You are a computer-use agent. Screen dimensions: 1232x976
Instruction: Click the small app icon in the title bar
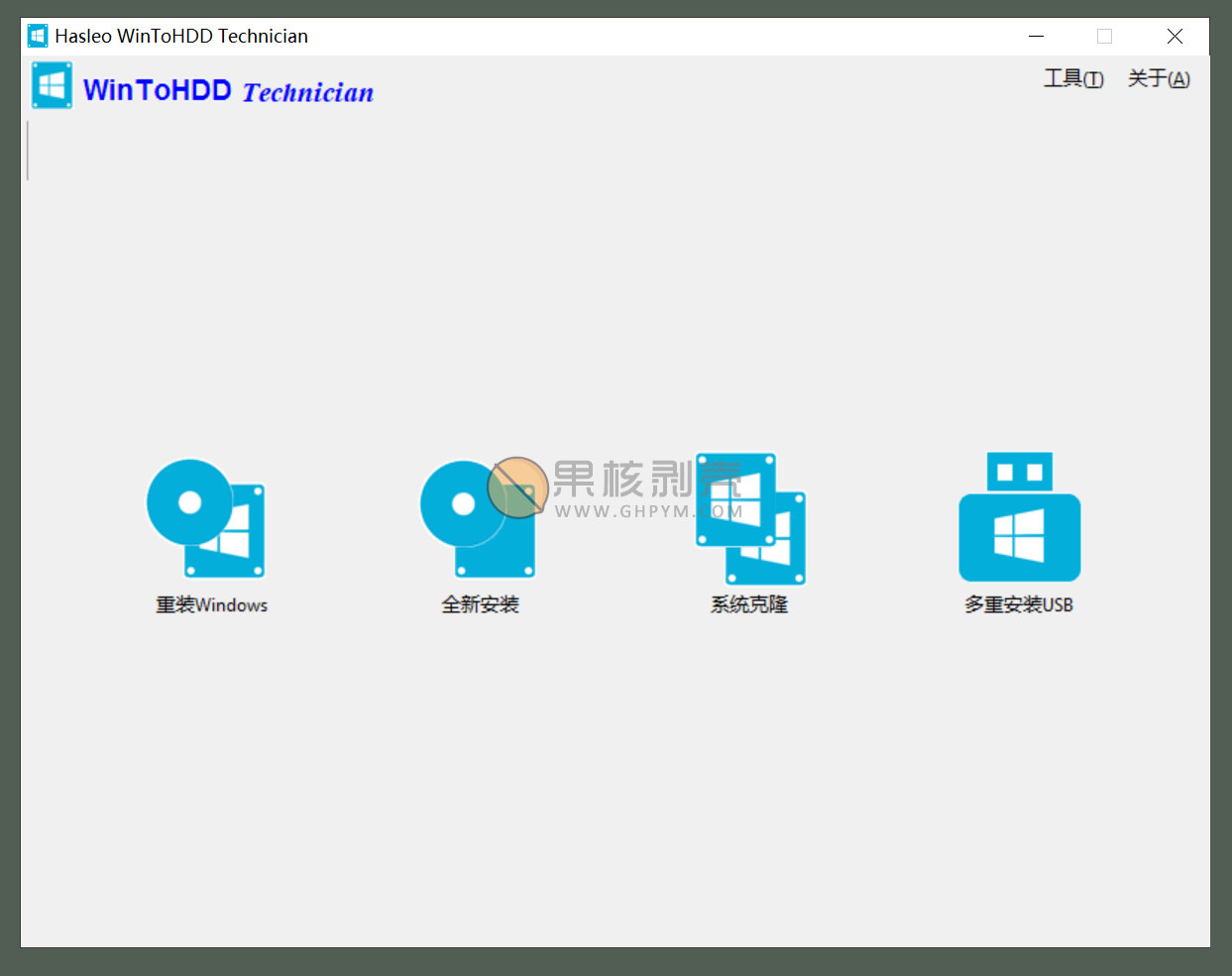tap(37, 35)
